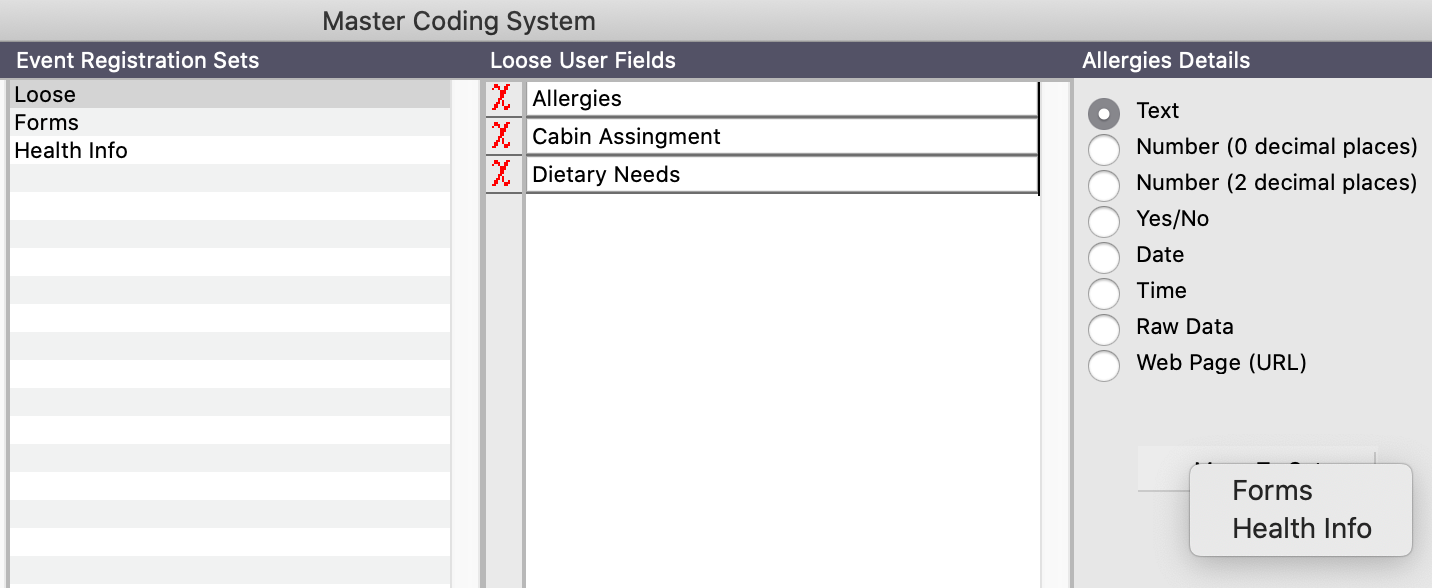Click the red X beside Allergies

[x=502, y=98]
